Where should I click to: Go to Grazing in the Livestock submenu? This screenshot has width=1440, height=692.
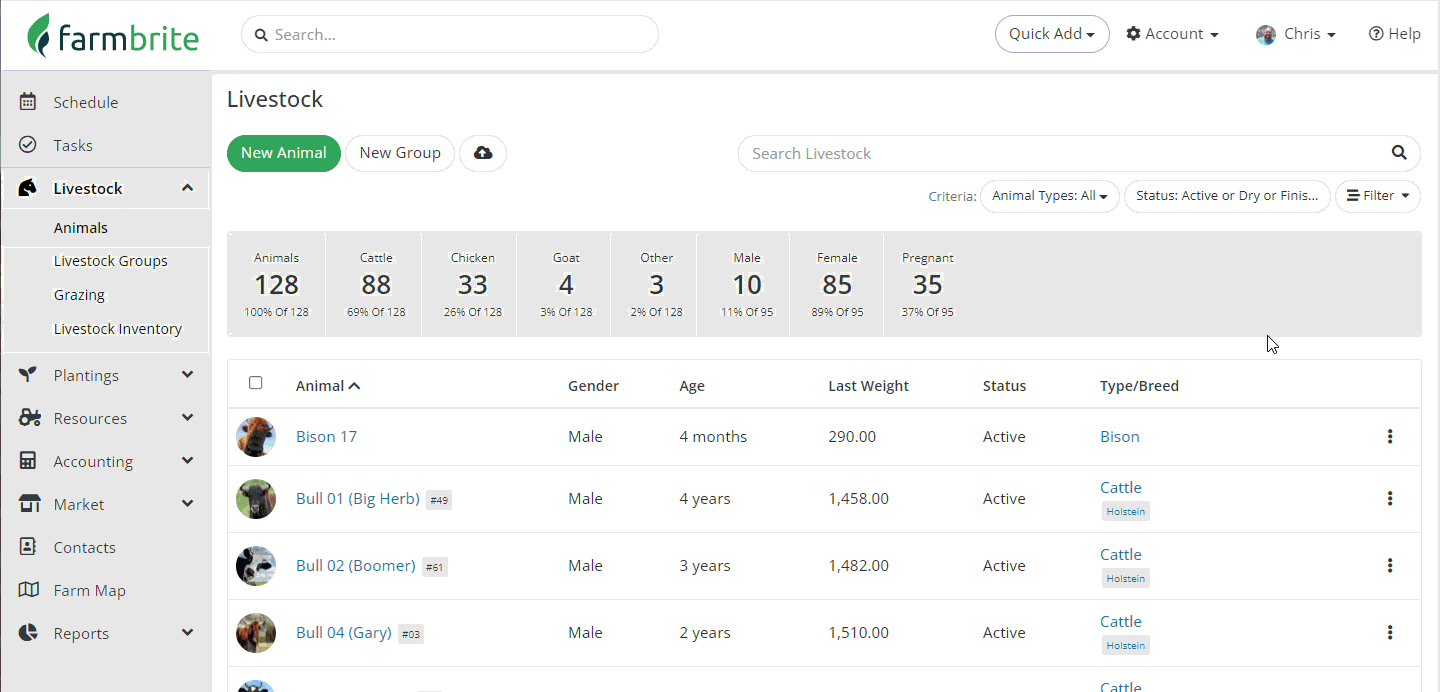tap(79, 295)
